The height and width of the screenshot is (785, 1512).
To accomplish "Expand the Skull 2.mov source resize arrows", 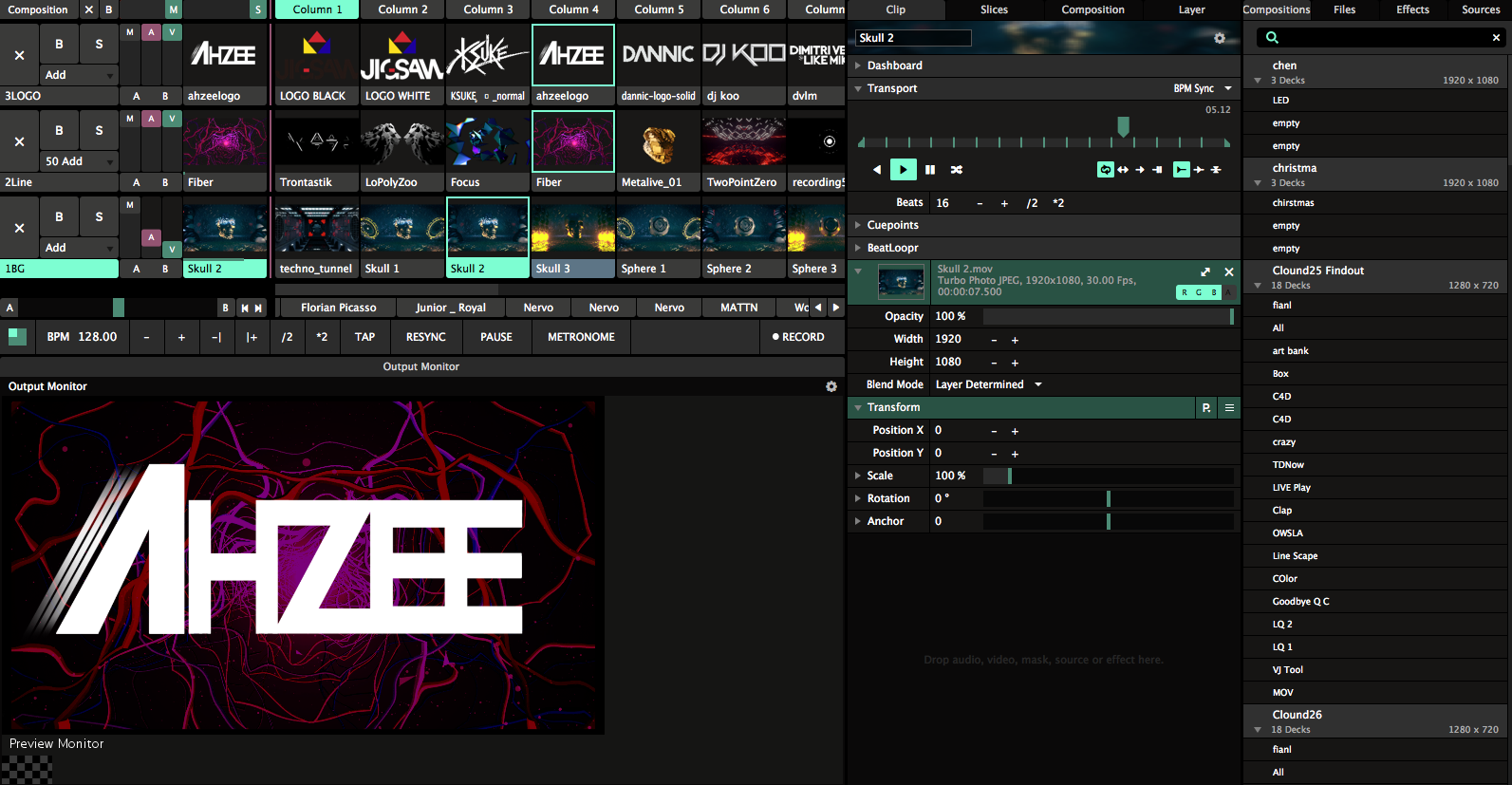I will (1205, 272).
